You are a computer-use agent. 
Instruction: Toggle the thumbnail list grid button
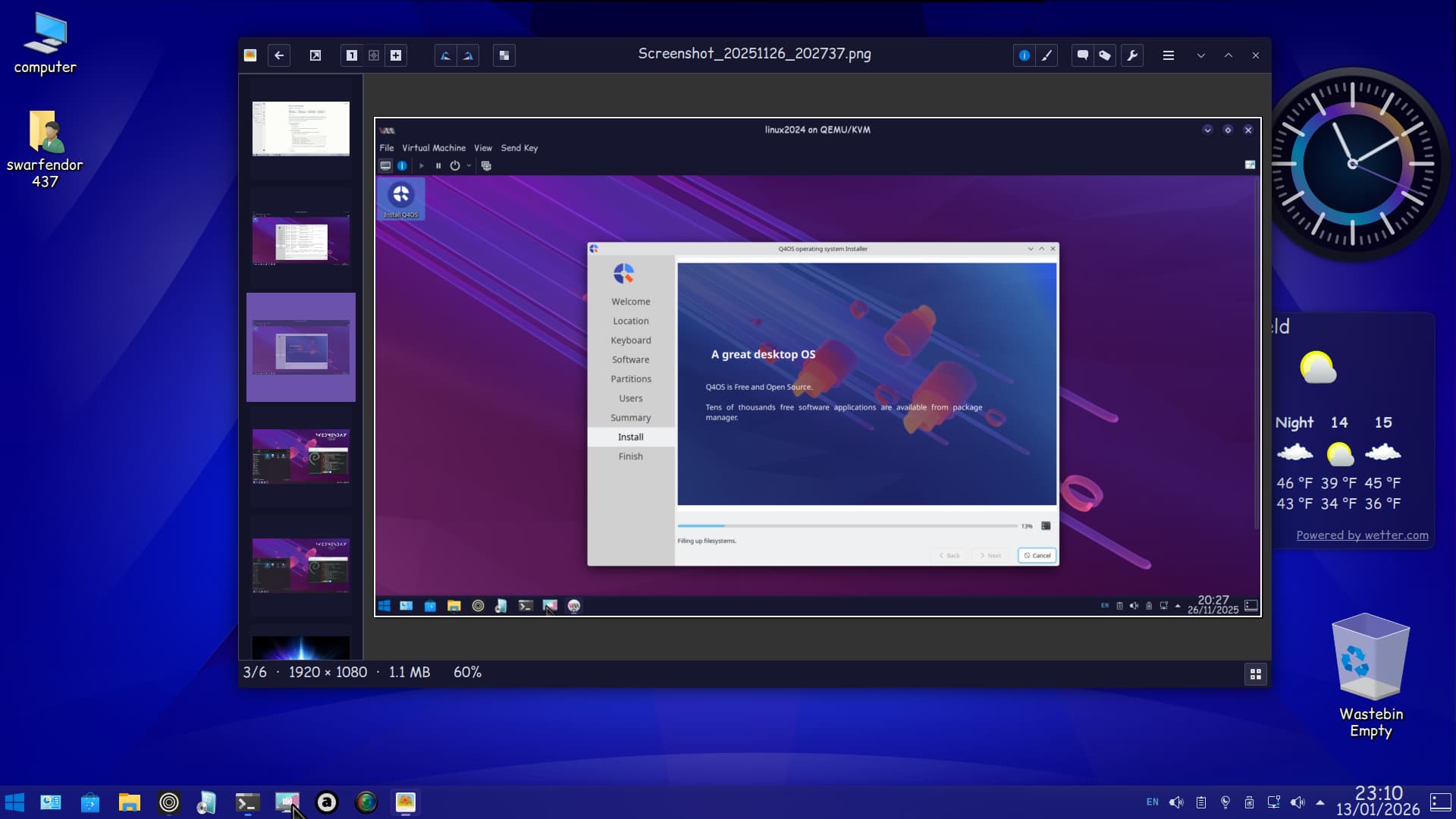[1256, 674]
